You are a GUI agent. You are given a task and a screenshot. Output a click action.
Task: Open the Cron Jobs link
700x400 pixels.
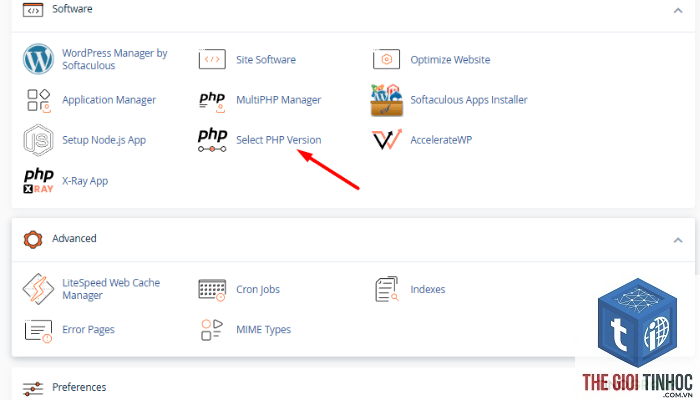click(x=258, y=289)
